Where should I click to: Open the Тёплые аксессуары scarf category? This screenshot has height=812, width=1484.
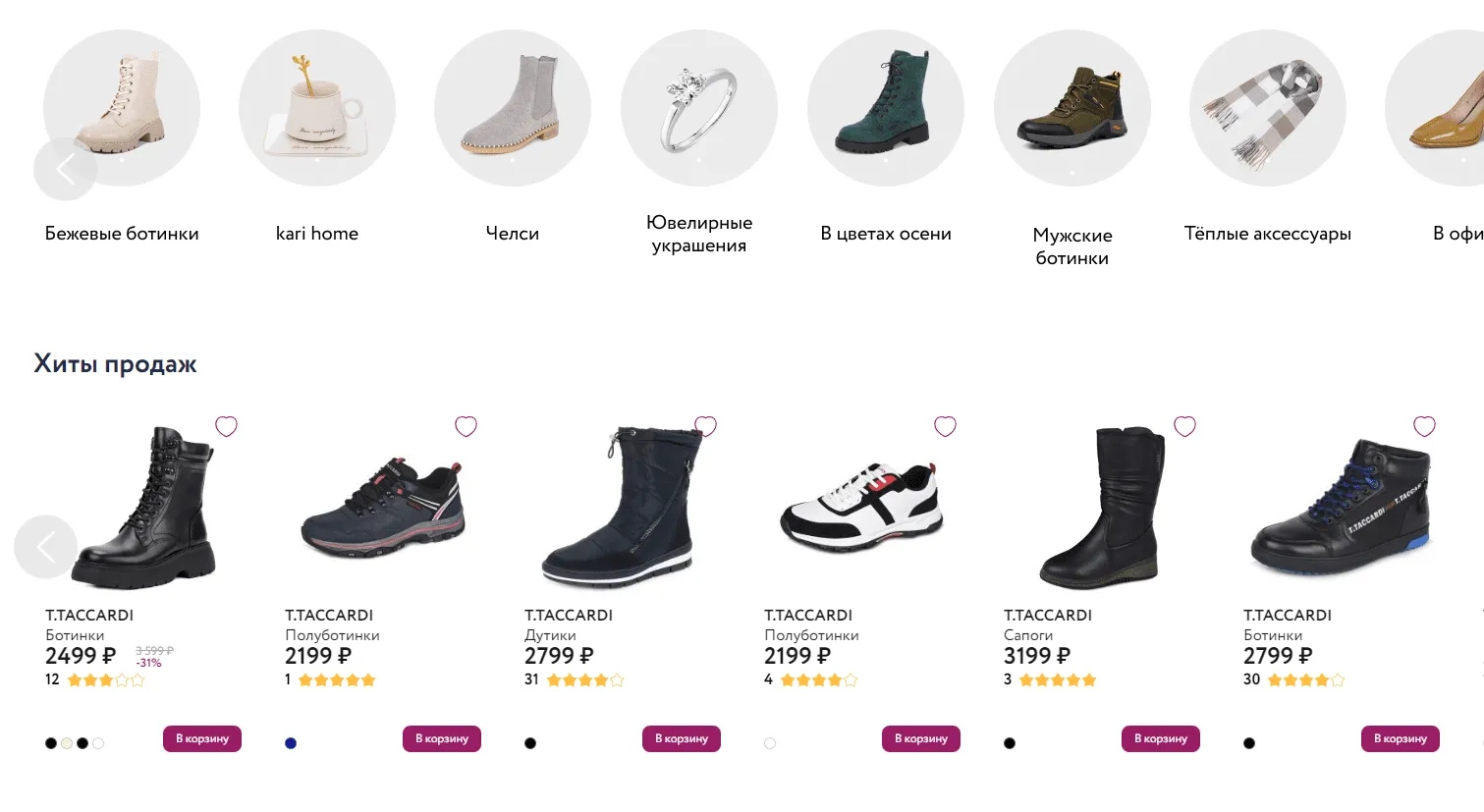point(1267,108)
